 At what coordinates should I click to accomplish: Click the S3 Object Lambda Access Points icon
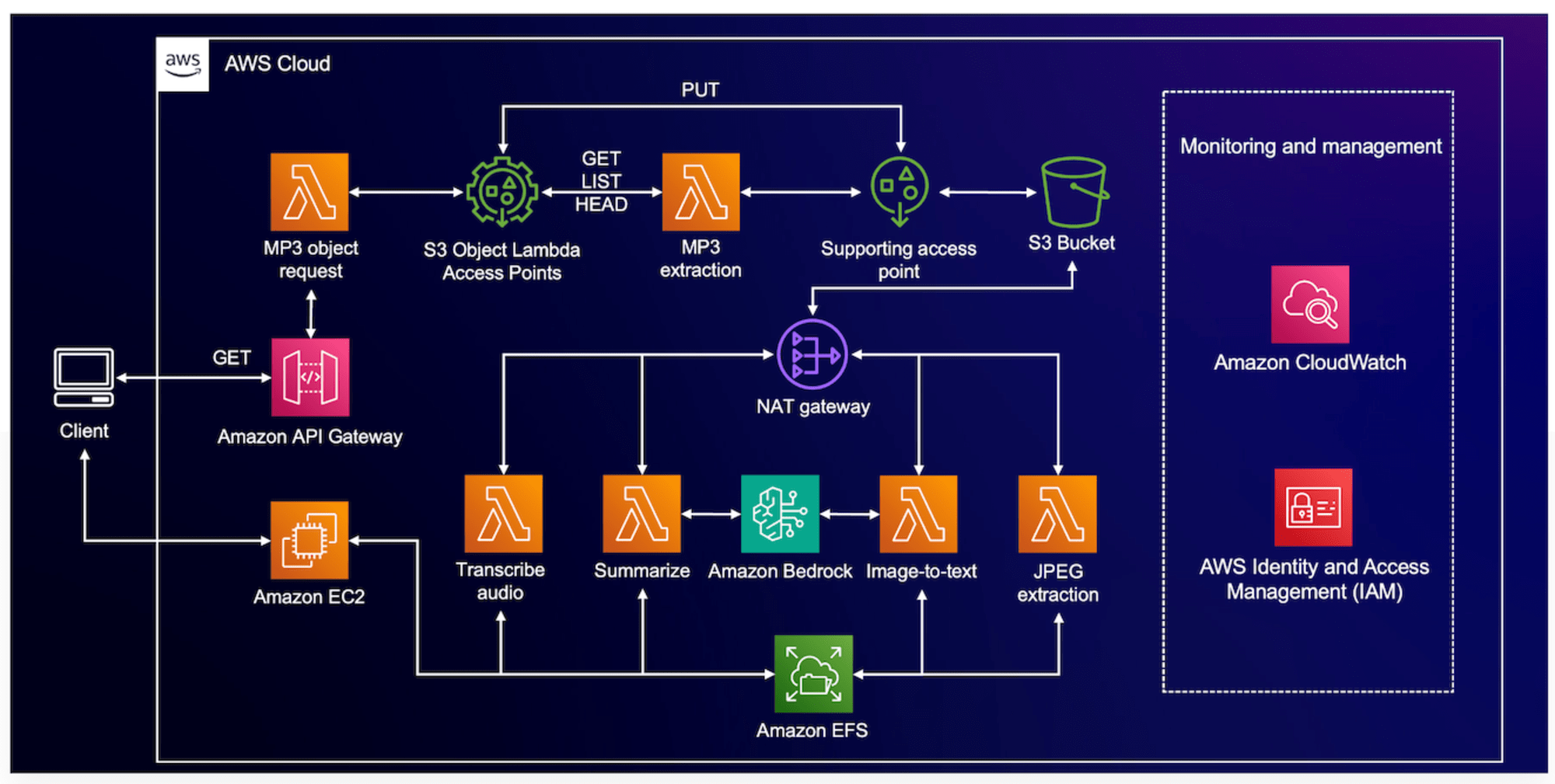tap(502, 192)
